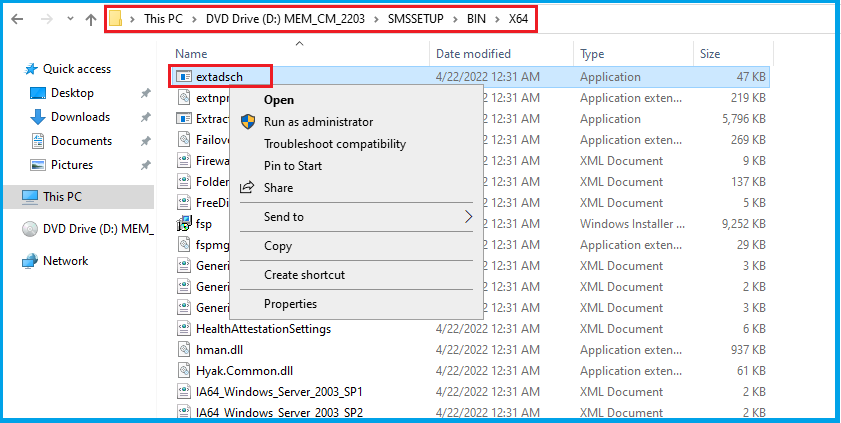Sort files by the Name column header
The image size is (841, 423).
click(x=191, y=54)
